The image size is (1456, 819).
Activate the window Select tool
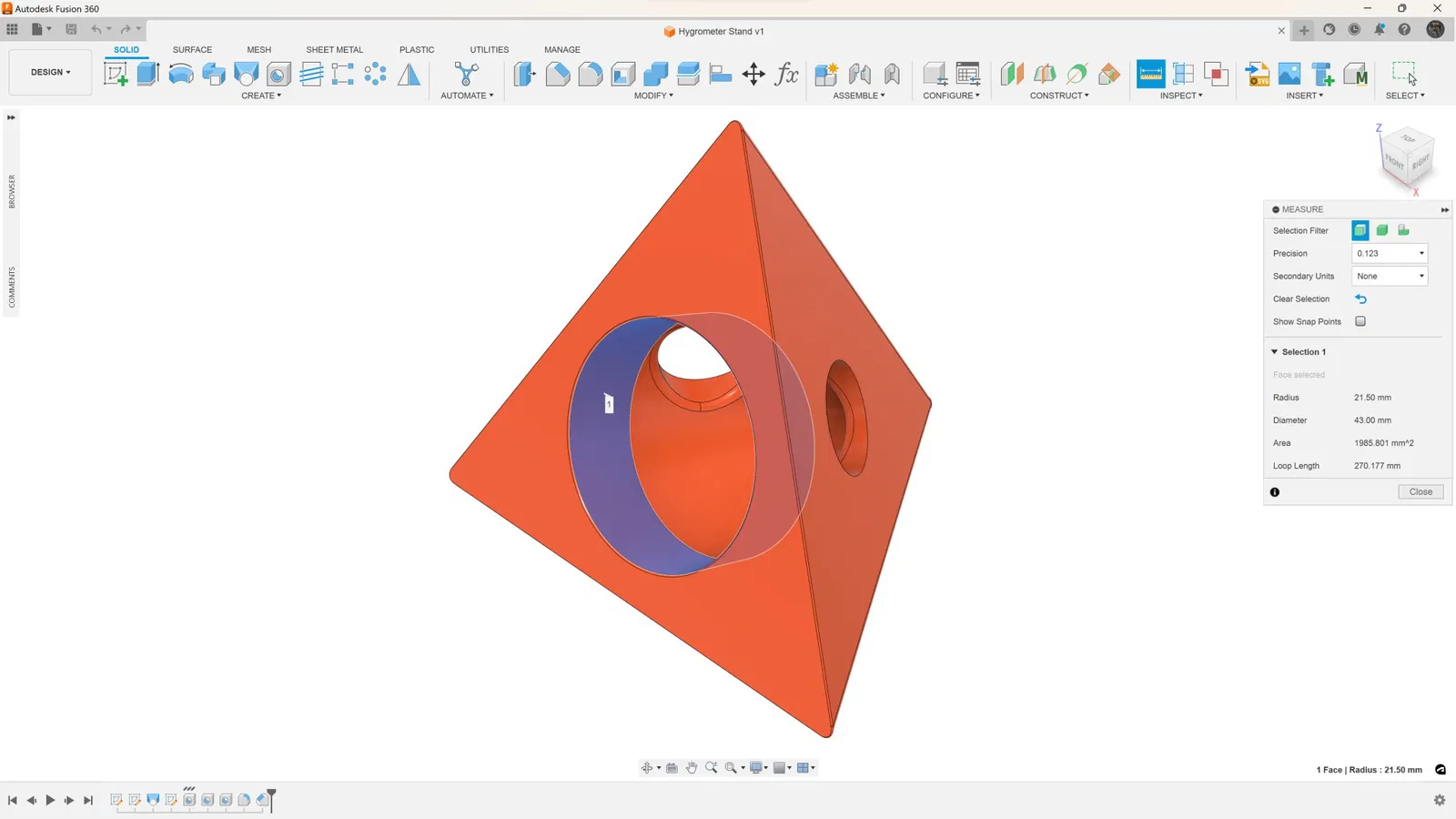[x=1404, y=74]
